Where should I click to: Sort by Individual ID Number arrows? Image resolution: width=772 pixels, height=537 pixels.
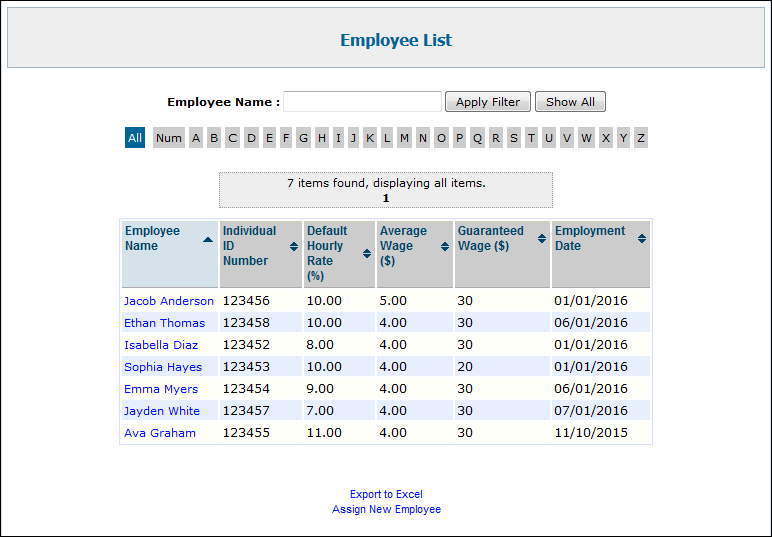(293, 247)
